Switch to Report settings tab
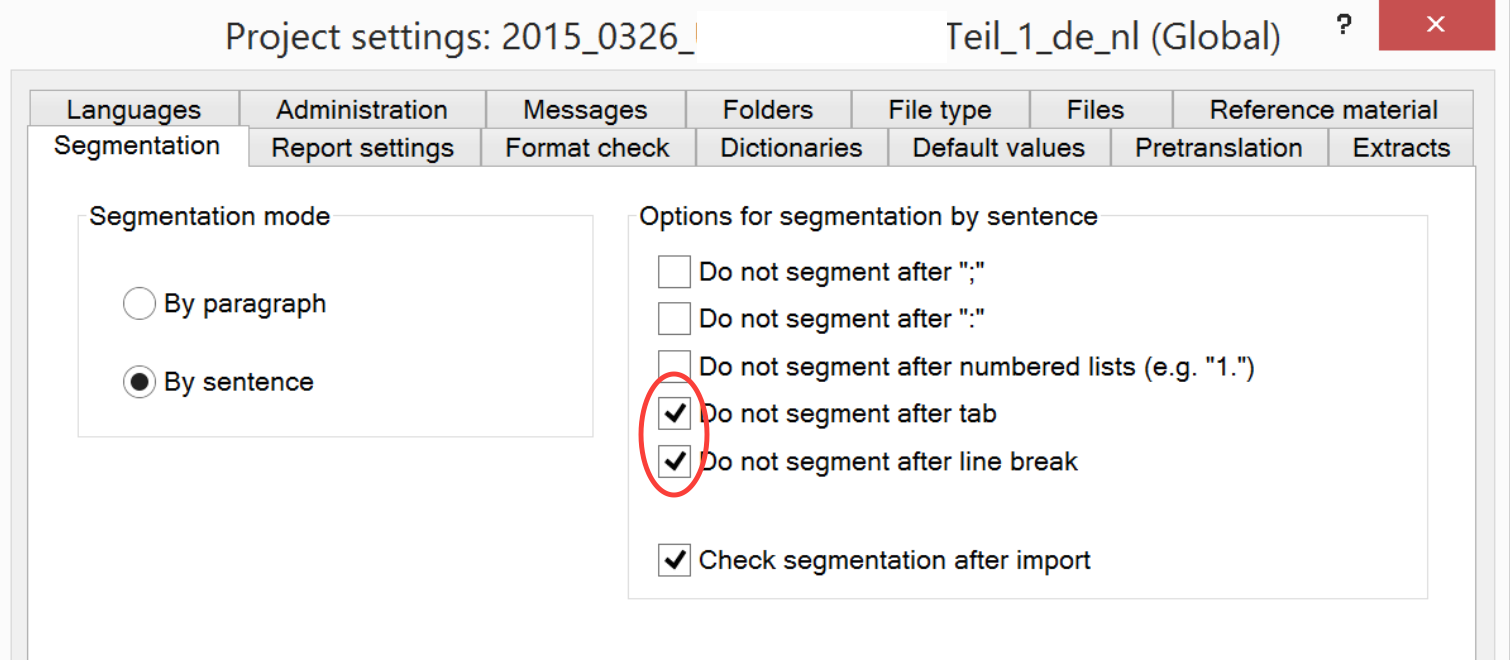Image resolution: width=1510 pixels, height=660 pixels. click(x=362, y=148)
